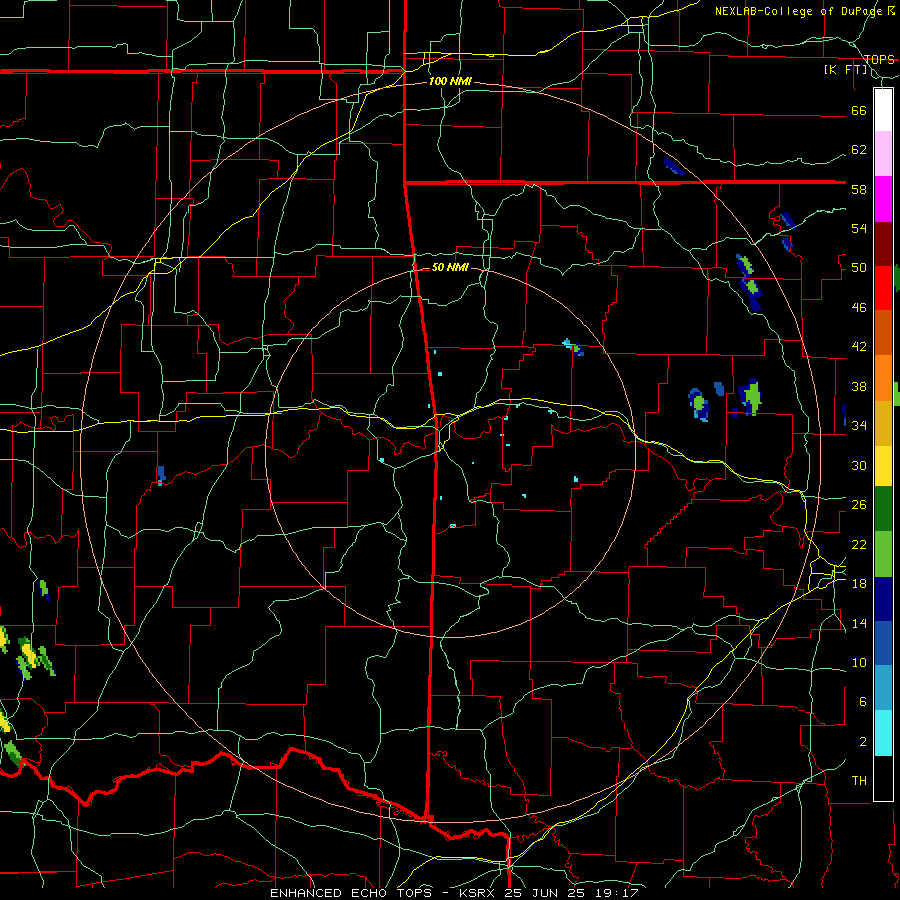Viewport: 900px width, 900px height.
Task: Click the legend value '50'
Action: pos(859,268)
